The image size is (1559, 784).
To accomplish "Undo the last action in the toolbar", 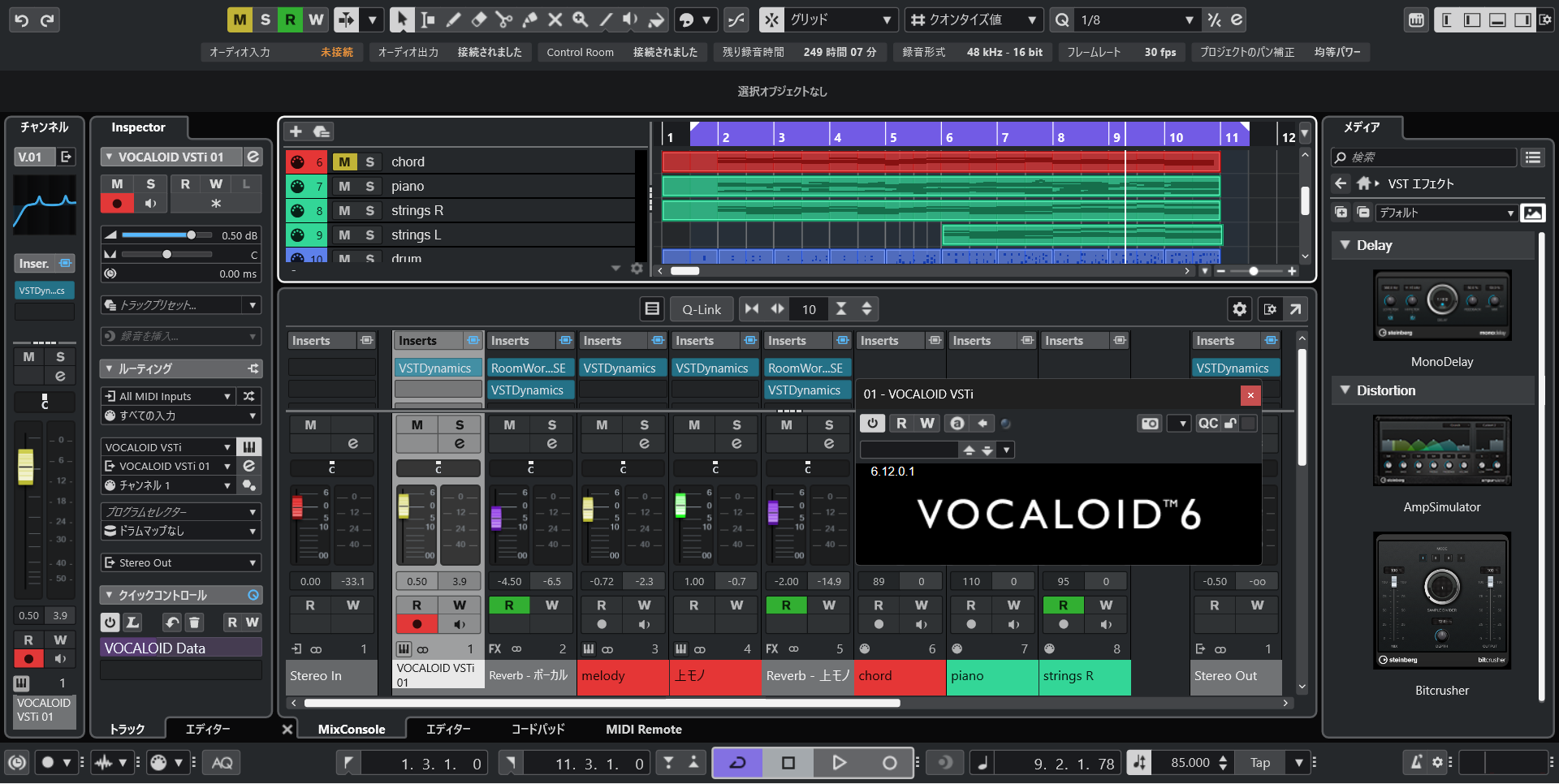I will [22, 20].
